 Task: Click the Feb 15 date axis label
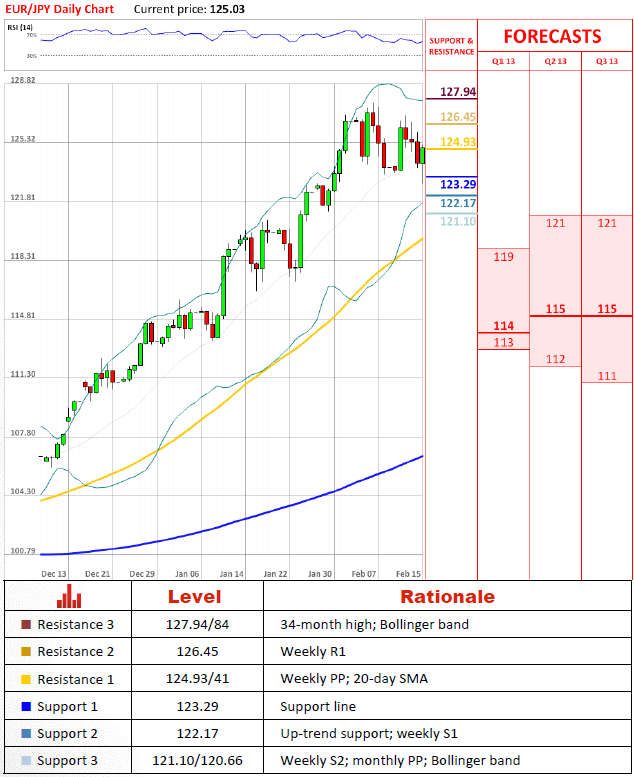(408, 574)
